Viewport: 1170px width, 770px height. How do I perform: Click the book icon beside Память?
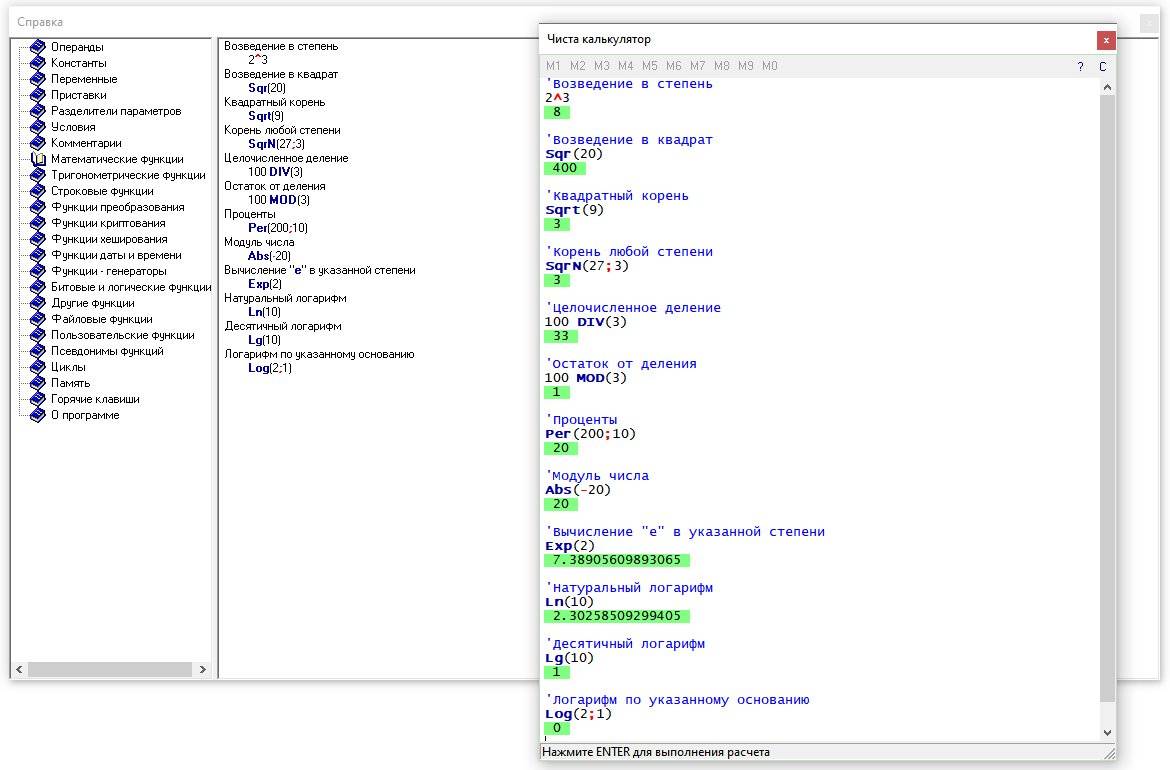pos(38,383)
